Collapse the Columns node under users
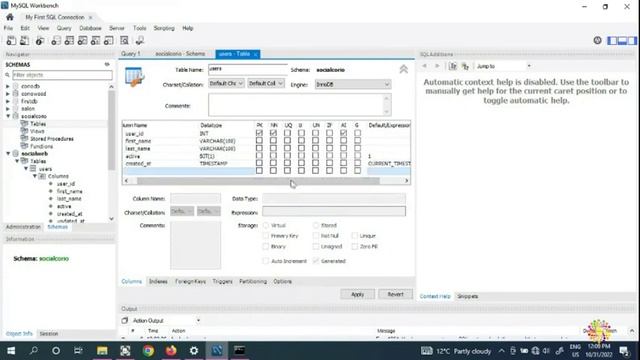 click(35, 176)
